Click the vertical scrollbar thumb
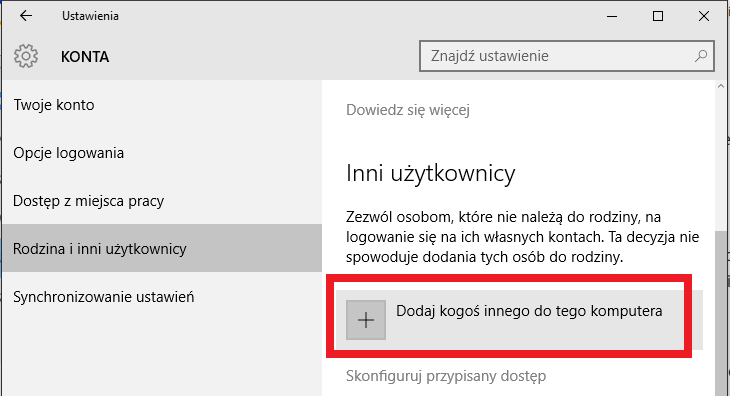This screenshot has height=396, width=730. [x=721, y=312]
